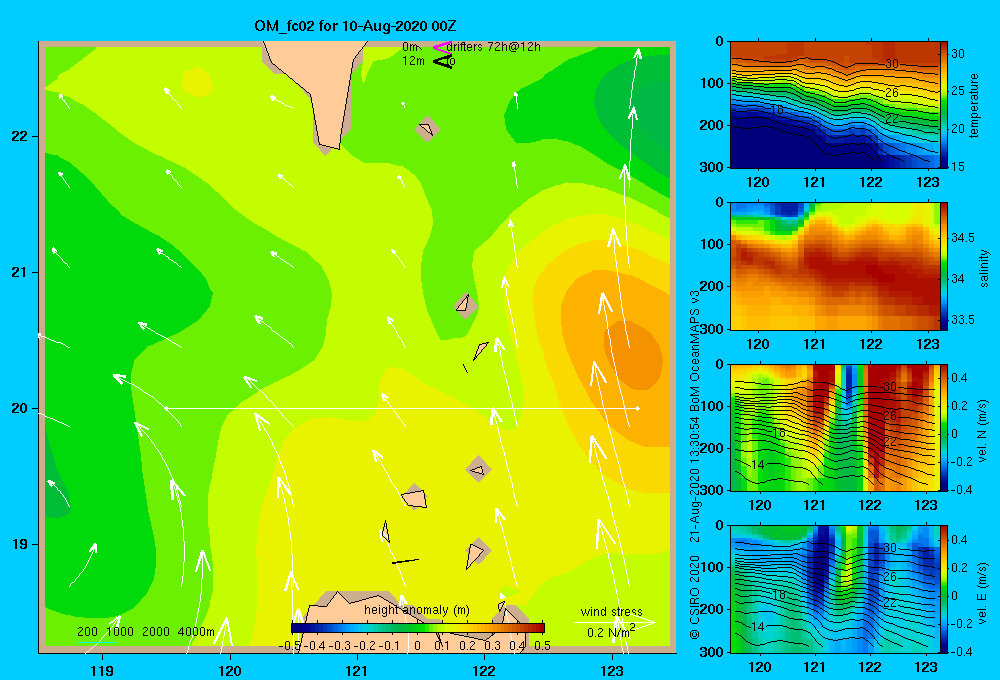Click the '15' tick on the temperature scale
The height and width of the screenshot is (680, 1000).
pyautogui.click(x=958, y=166)
